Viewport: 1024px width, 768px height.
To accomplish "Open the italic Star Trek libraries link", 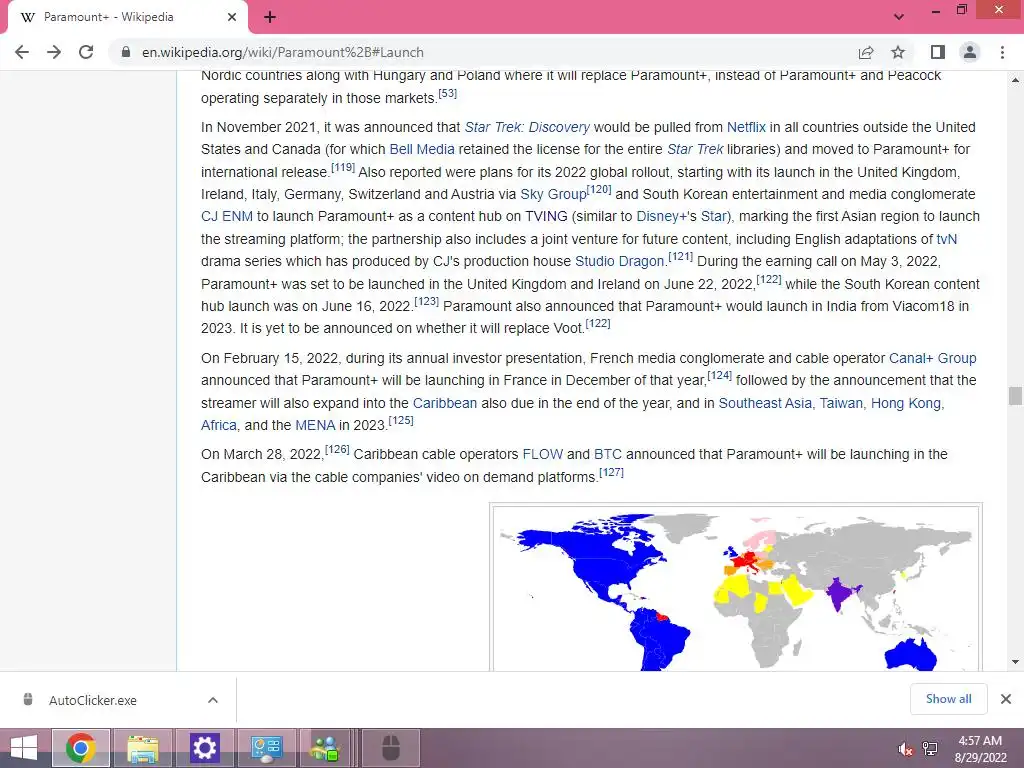I will (x=695, y=150).
